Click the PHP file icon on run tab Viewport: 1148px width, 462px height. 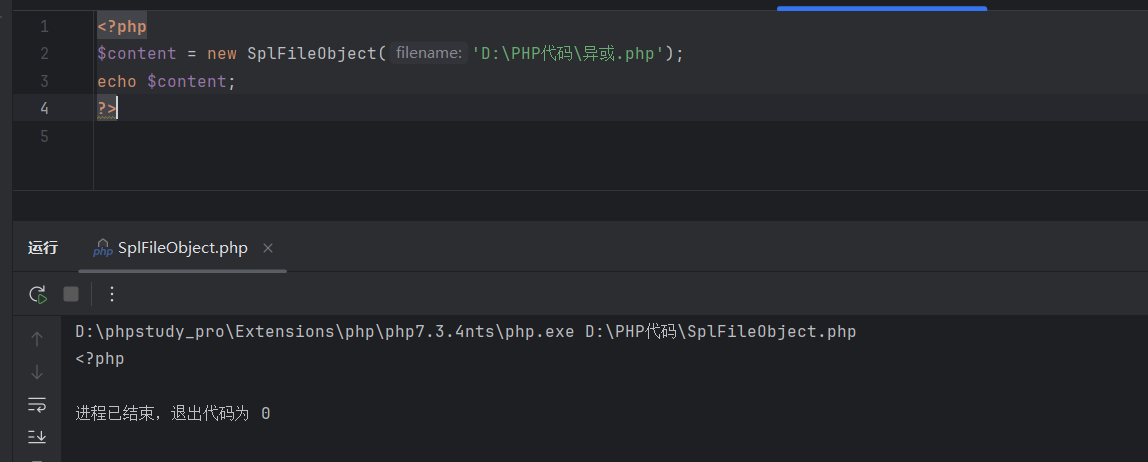click(102, 248)
